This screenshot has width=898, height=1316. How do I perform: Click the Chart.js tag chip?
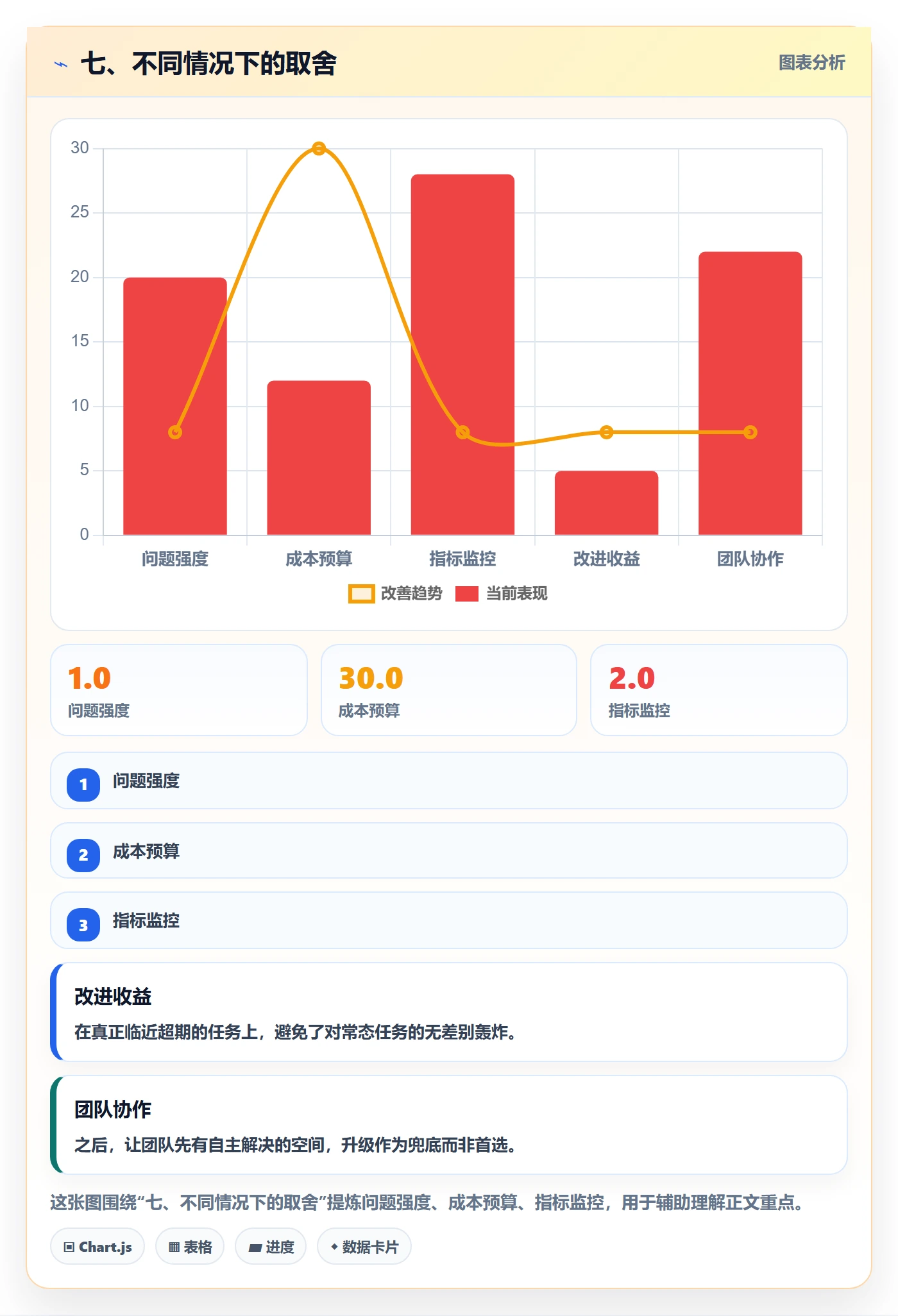pos(97,1247)
